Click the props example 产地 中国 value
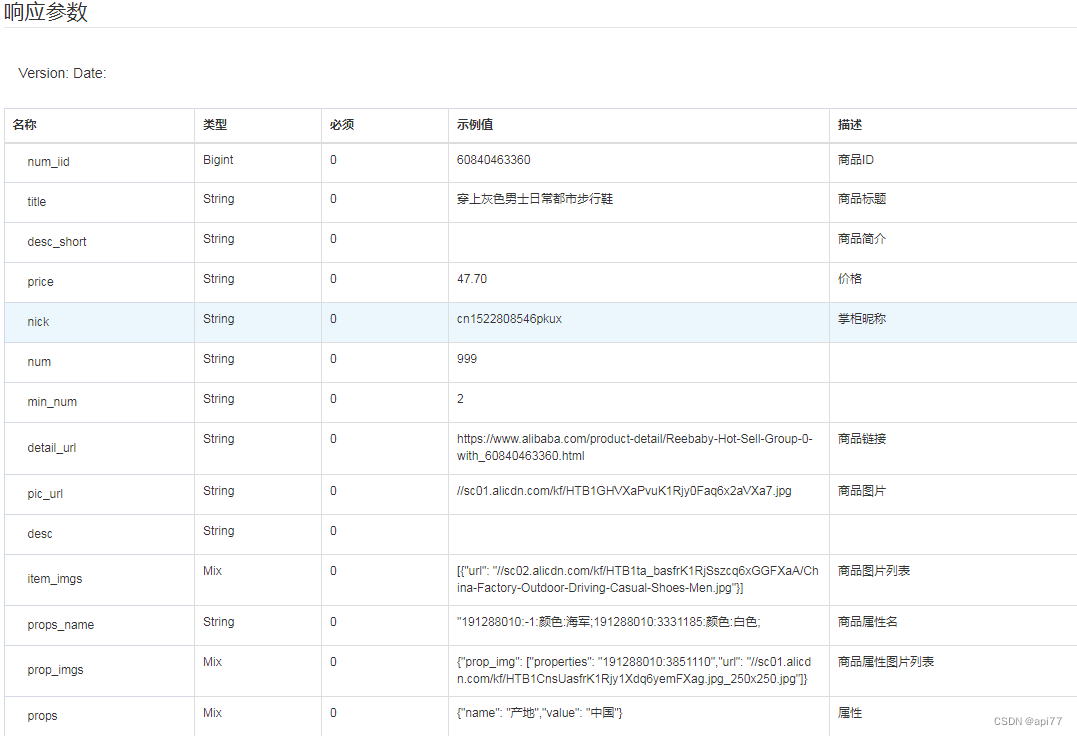1077x736 pixels. (x=539, y=713)
